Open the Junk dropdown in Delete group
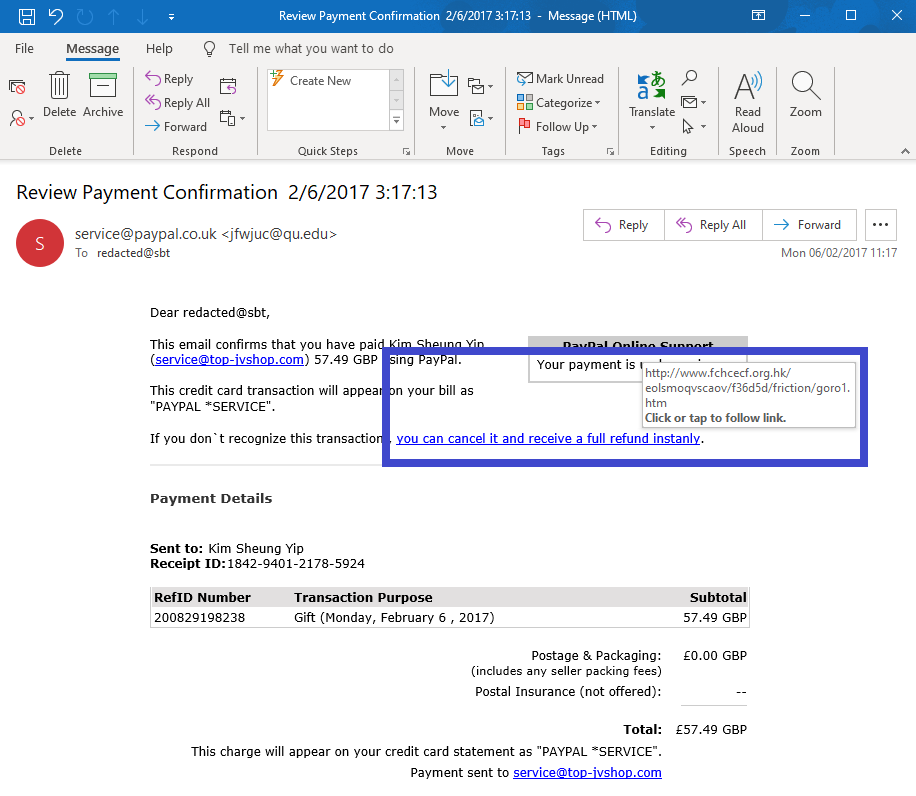This screenshot has height=796, width=916. point(22,119)
